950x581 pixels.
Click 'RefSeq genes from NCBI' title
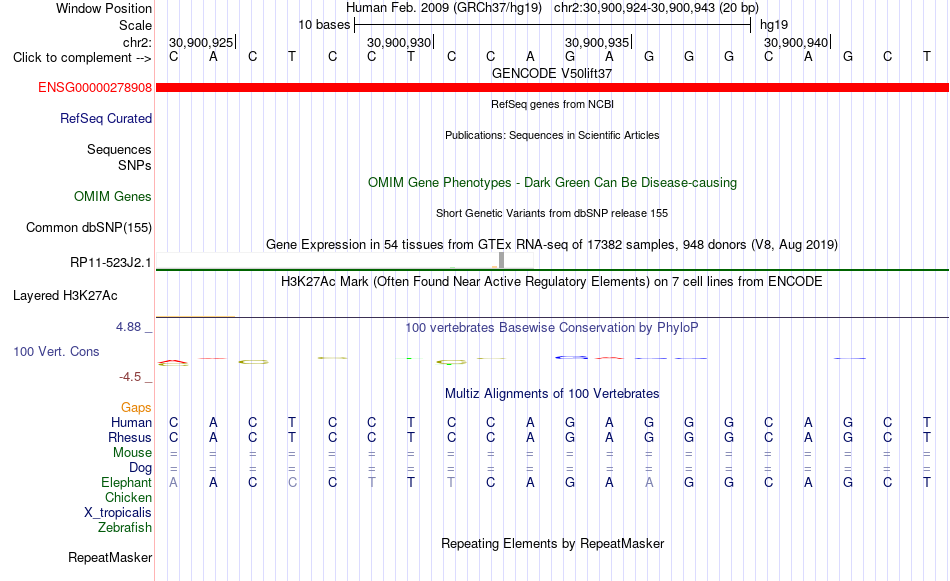pos(552,104)
